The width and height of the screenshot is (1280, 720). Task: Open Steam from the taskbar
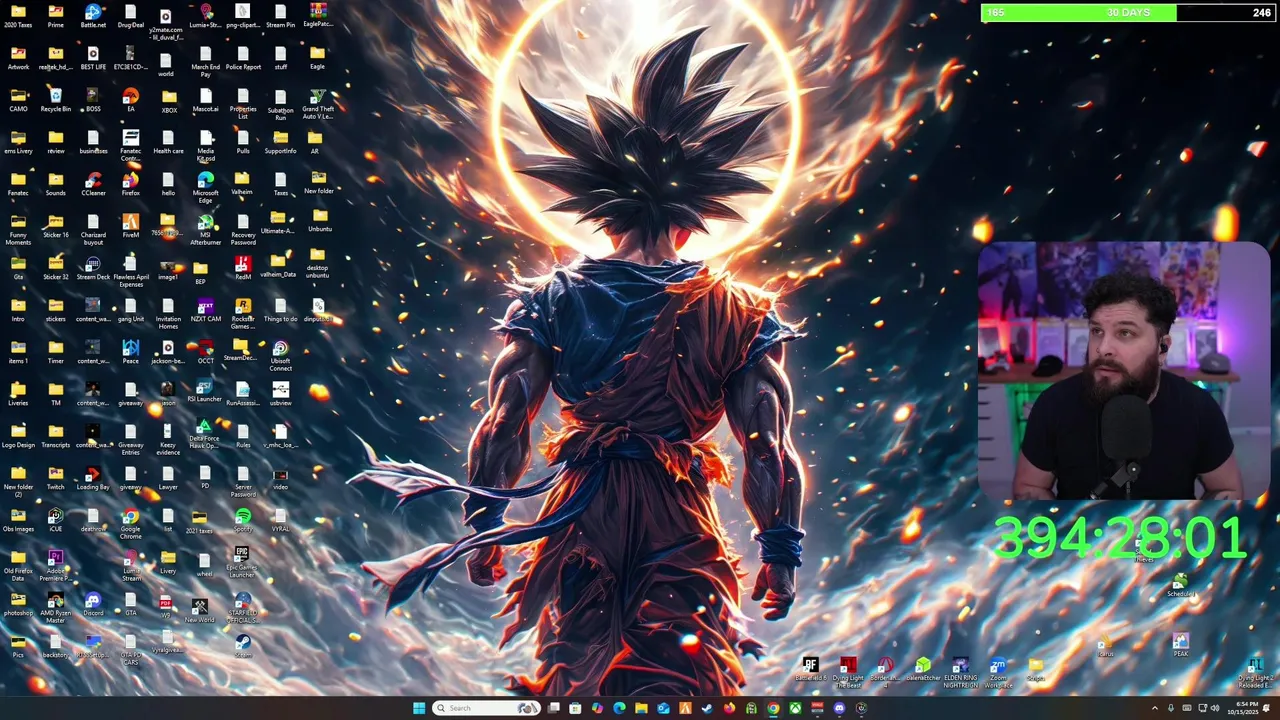coord(707,708)
